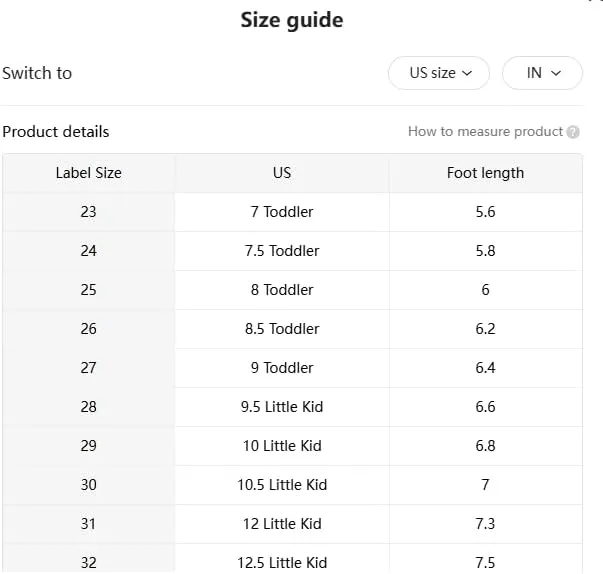Click the chevron beside IN
The width and height of the screenshot is (603, 574).
(556, 73)
